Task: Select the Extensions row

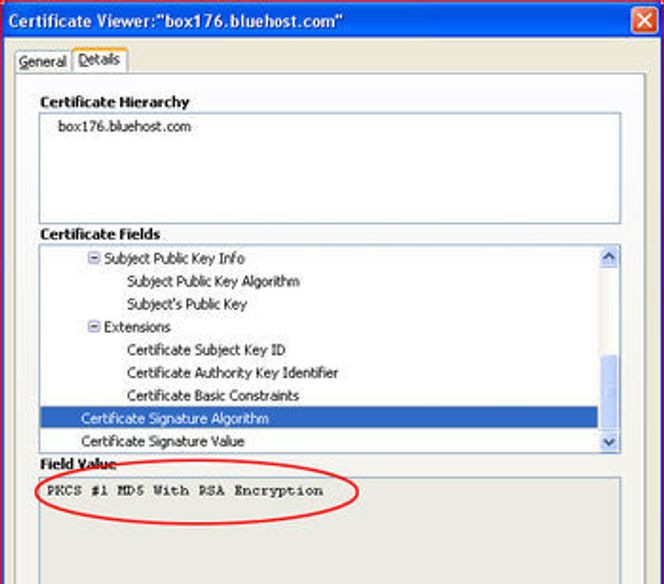Action: click(137, 327)
